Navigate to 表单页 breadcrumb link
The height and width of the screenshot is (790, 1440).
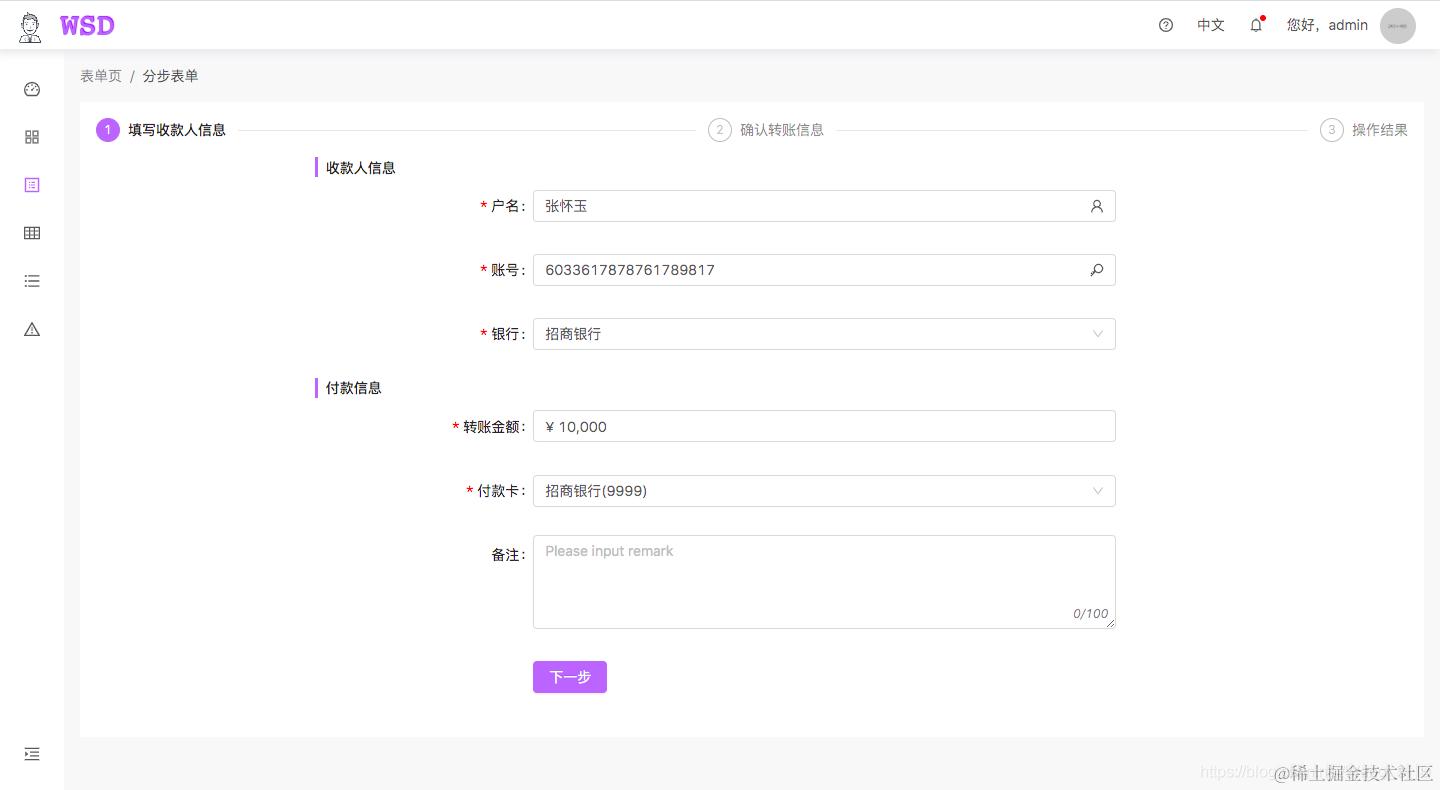coord(100,75)
